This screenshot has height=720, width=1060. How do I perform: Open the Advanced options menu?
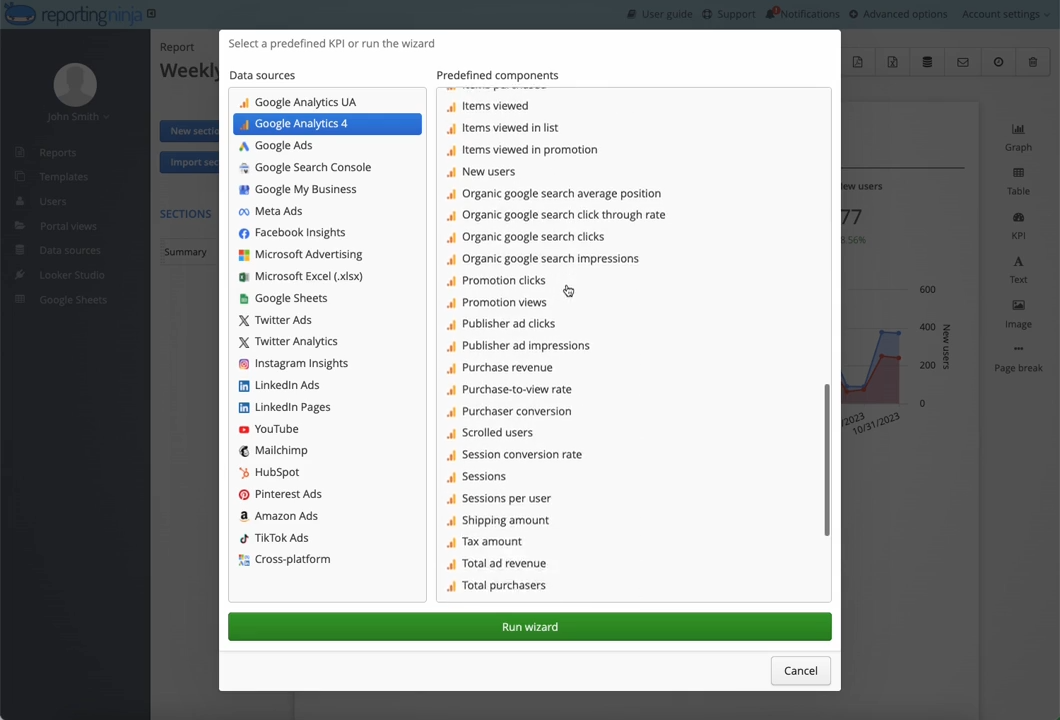898,14
